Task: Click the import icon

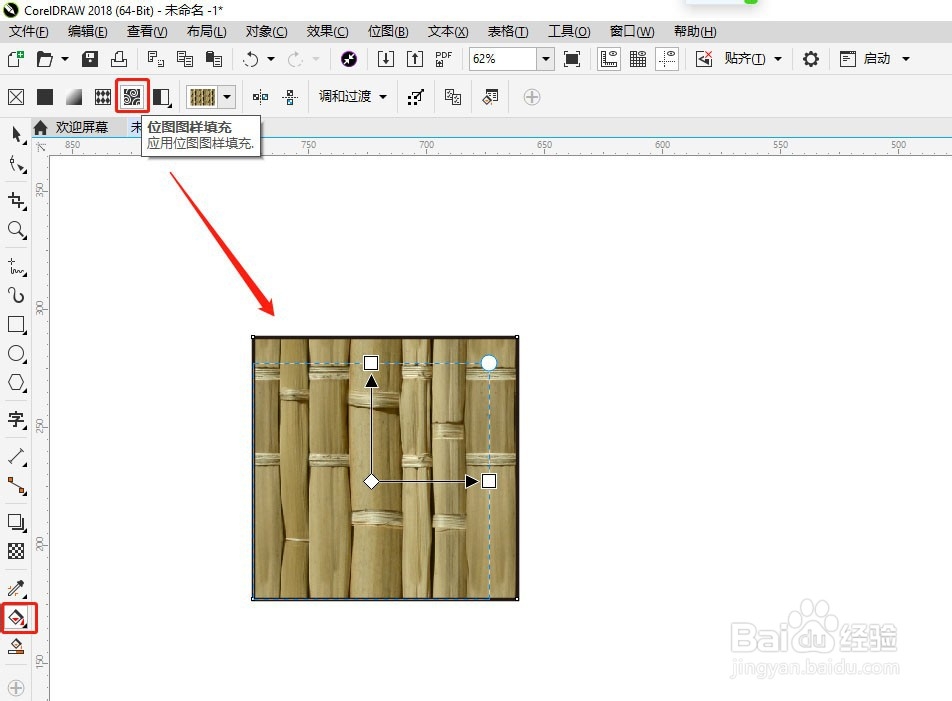Action: (386, 59)
